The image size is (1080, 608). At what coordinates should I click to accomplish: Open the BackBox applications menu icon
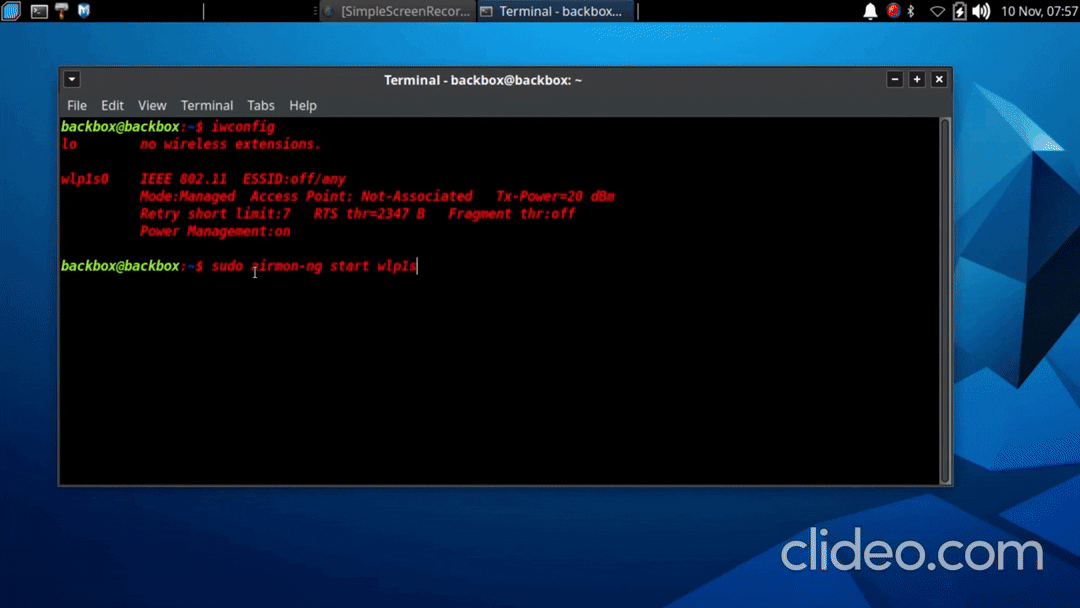click(10, 11)
